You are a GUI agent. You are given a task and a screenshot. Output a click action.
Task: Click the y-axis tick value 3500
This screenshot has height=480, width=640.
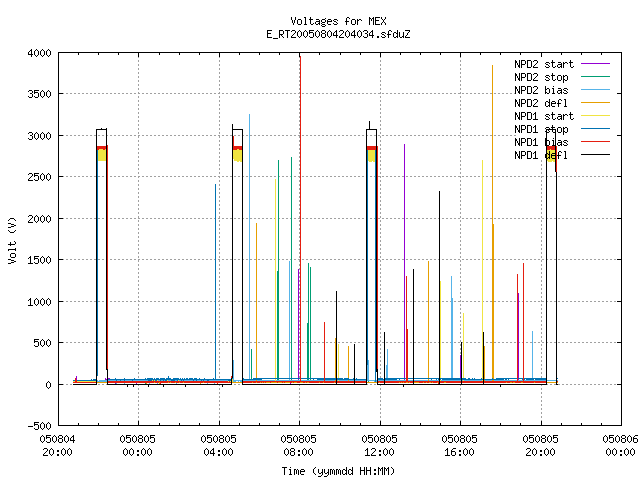[40, 94]
